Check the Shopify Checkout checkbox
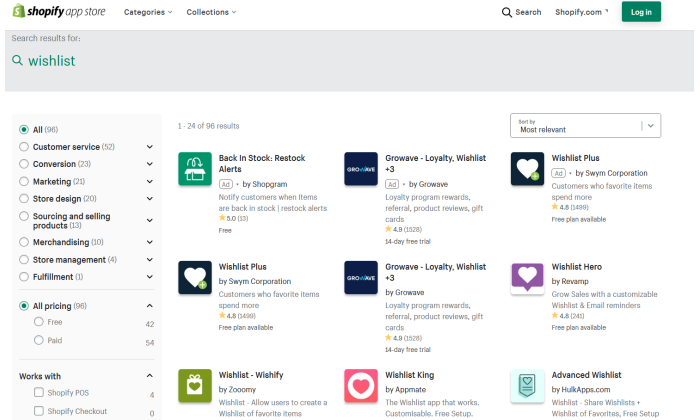 (39, 411)
